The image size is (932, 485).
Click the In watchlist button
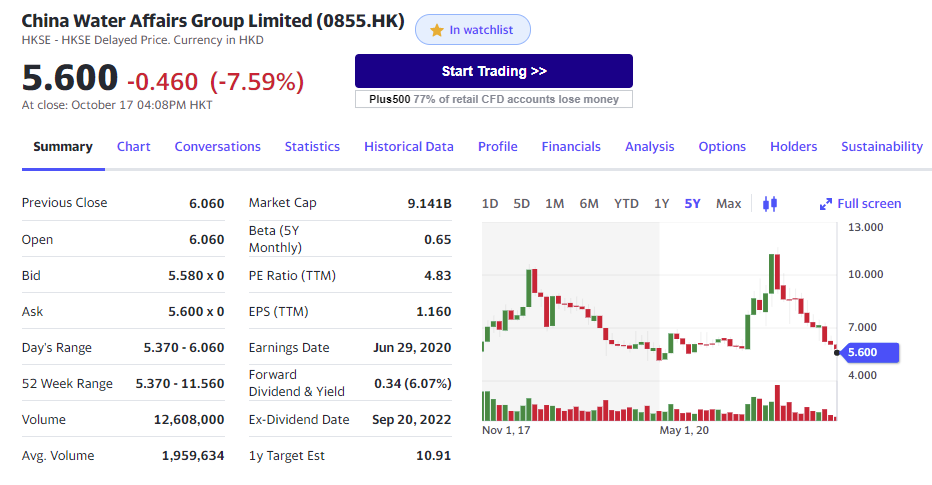coord(473,30)
